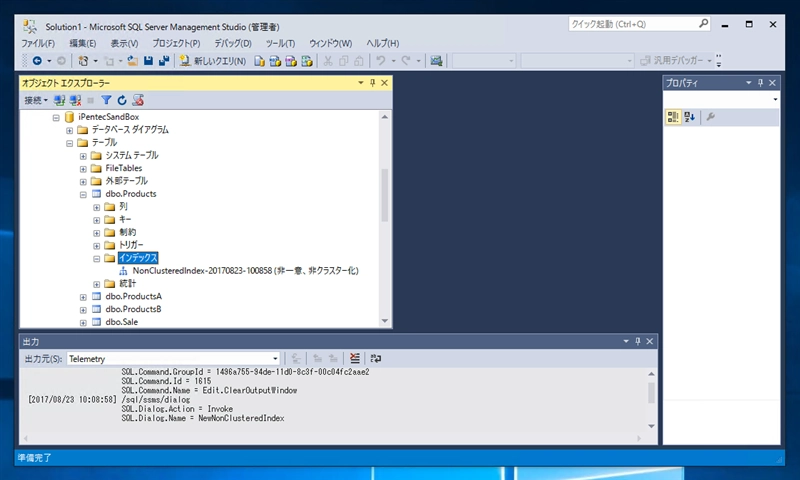Expand the データベース ダイアグラム folder
Screen dimensions: 800x480
[69, 130]
